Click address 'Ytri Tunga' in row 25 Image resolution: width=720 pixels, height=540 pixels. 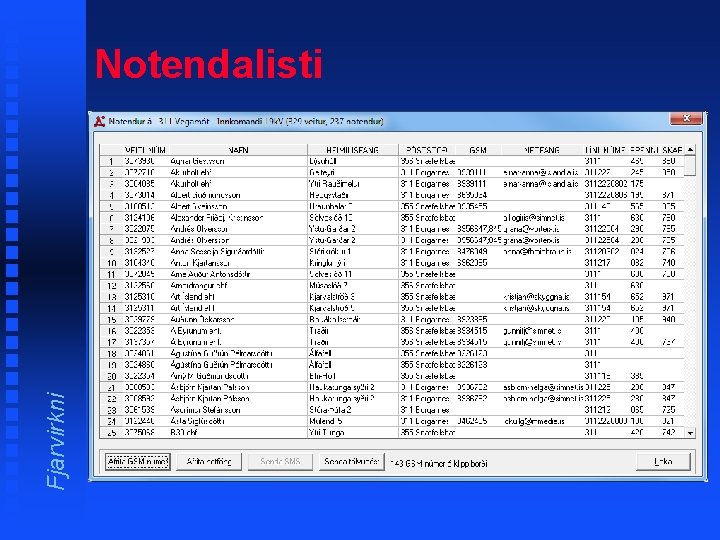pyautogui.click(x=326, y=433)
